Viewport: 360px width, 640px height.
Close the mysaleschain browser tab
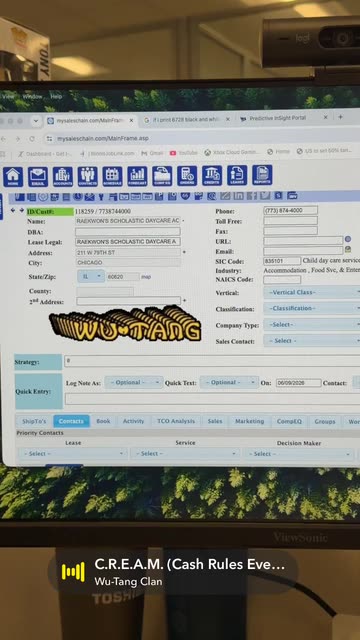tap(131, 120)
